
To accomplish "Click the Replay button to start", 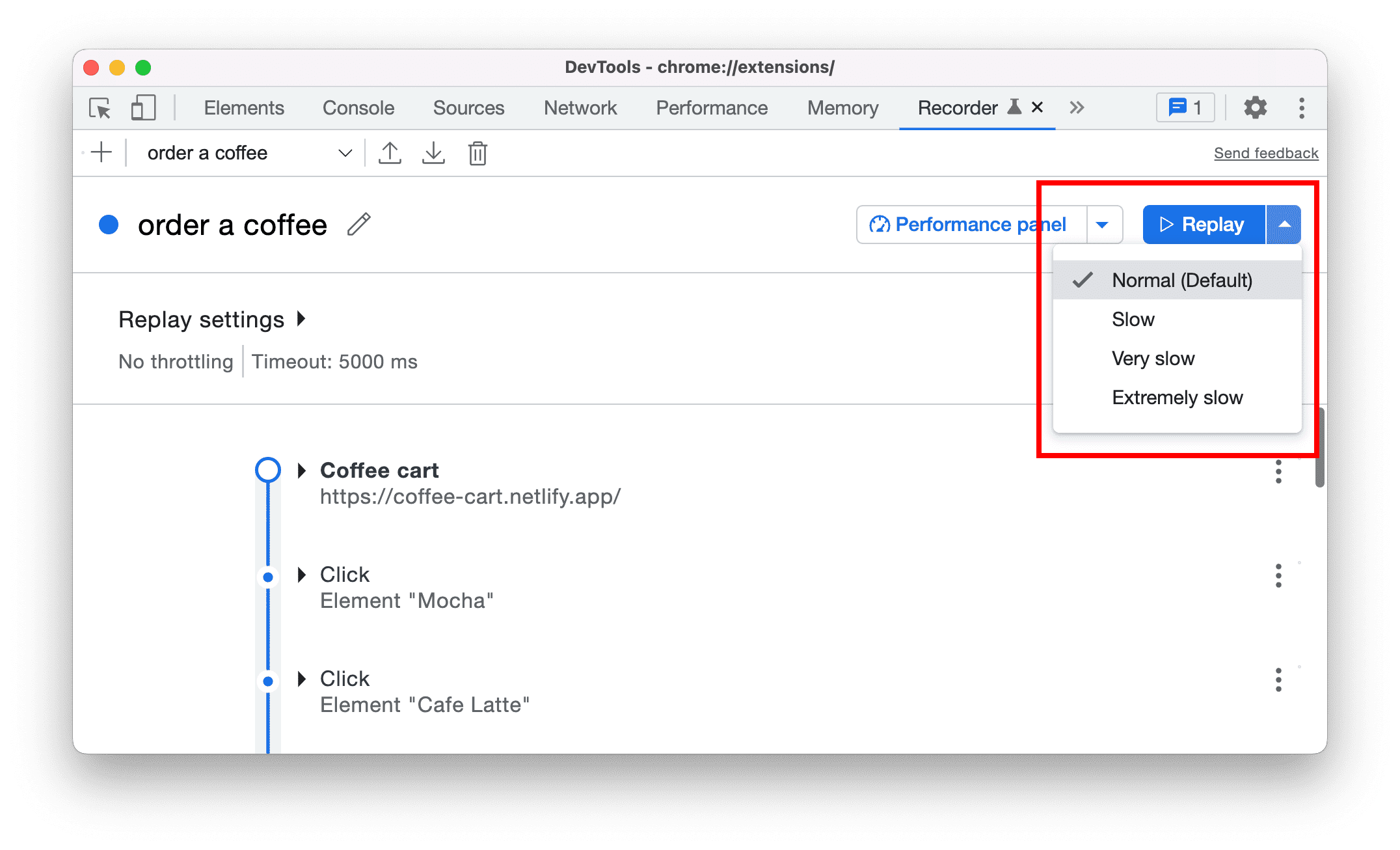I will coord(1201,223).
